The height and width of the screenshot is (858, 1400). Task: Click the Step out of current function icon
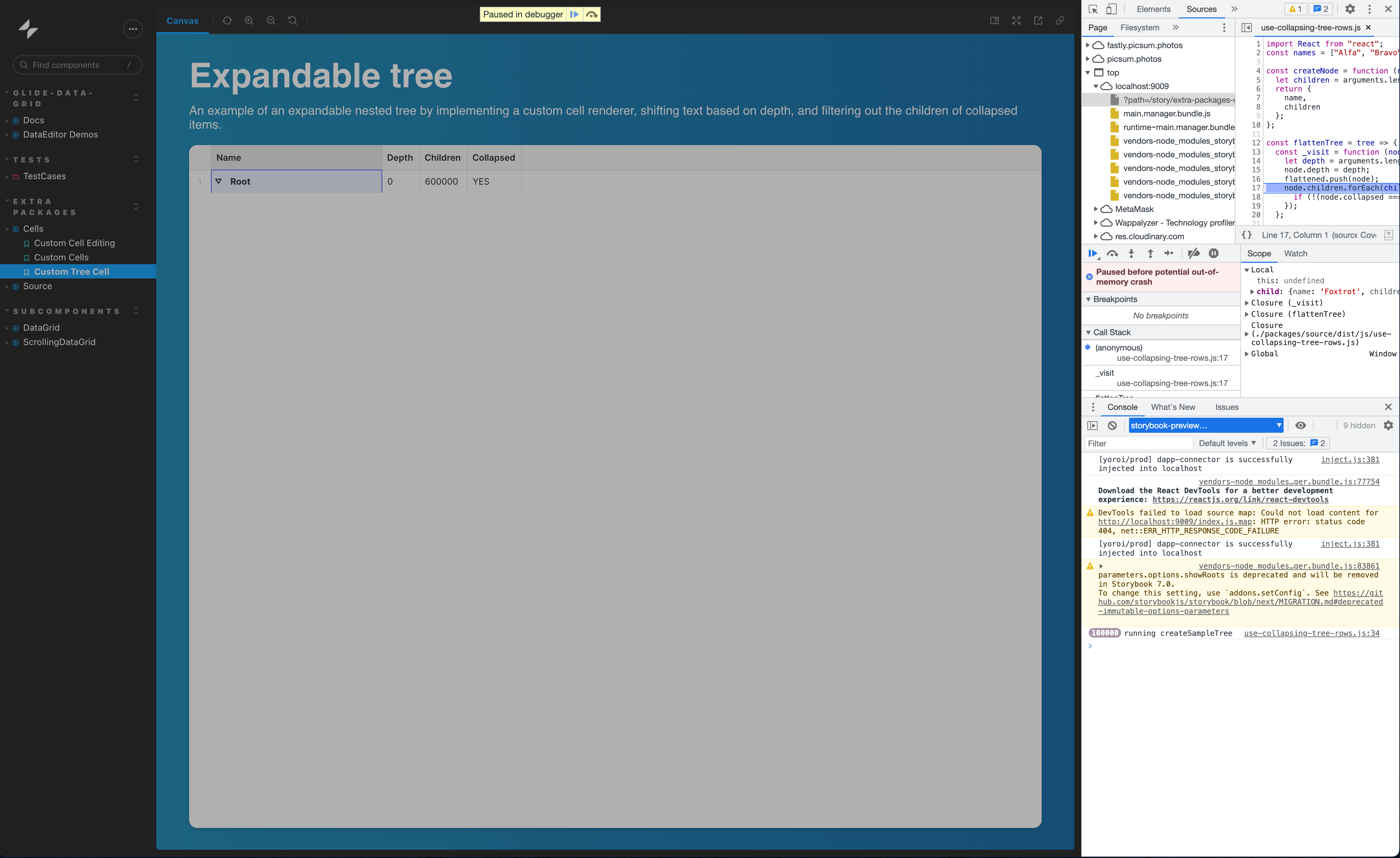[x=1150, y=254]
